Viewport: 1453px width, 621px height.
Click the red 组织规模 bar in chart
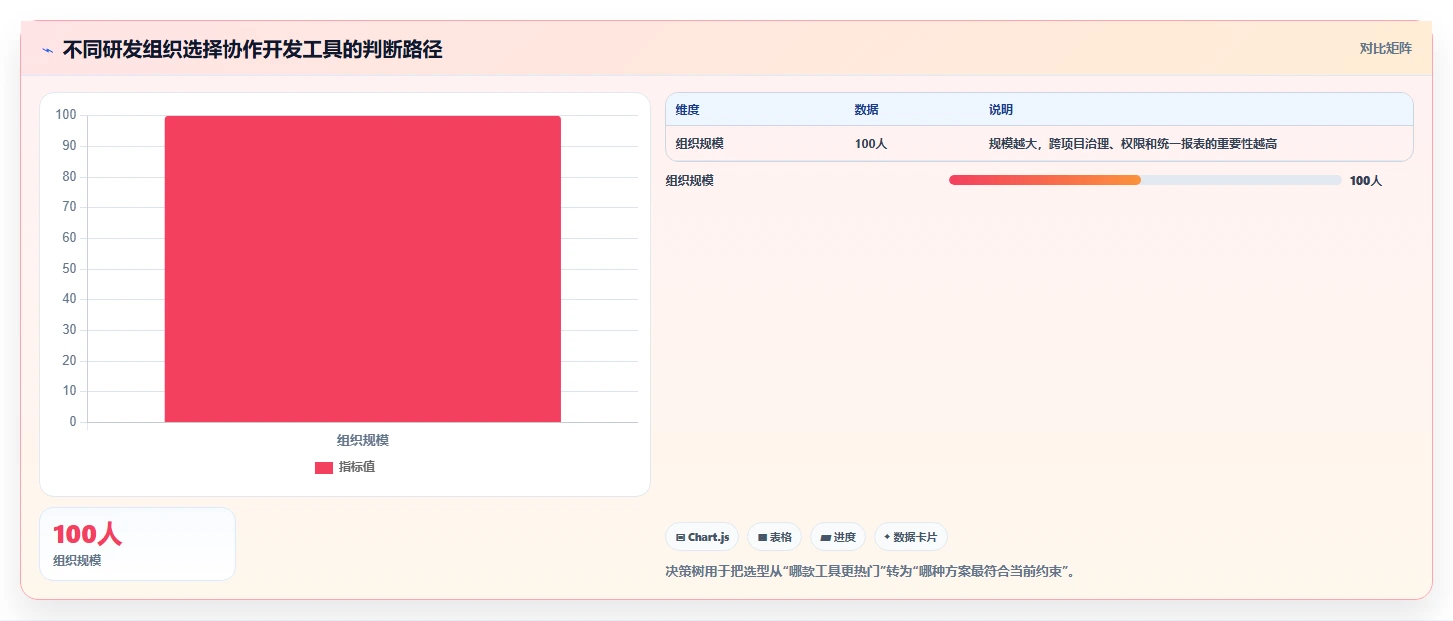(x=363, y=269)
